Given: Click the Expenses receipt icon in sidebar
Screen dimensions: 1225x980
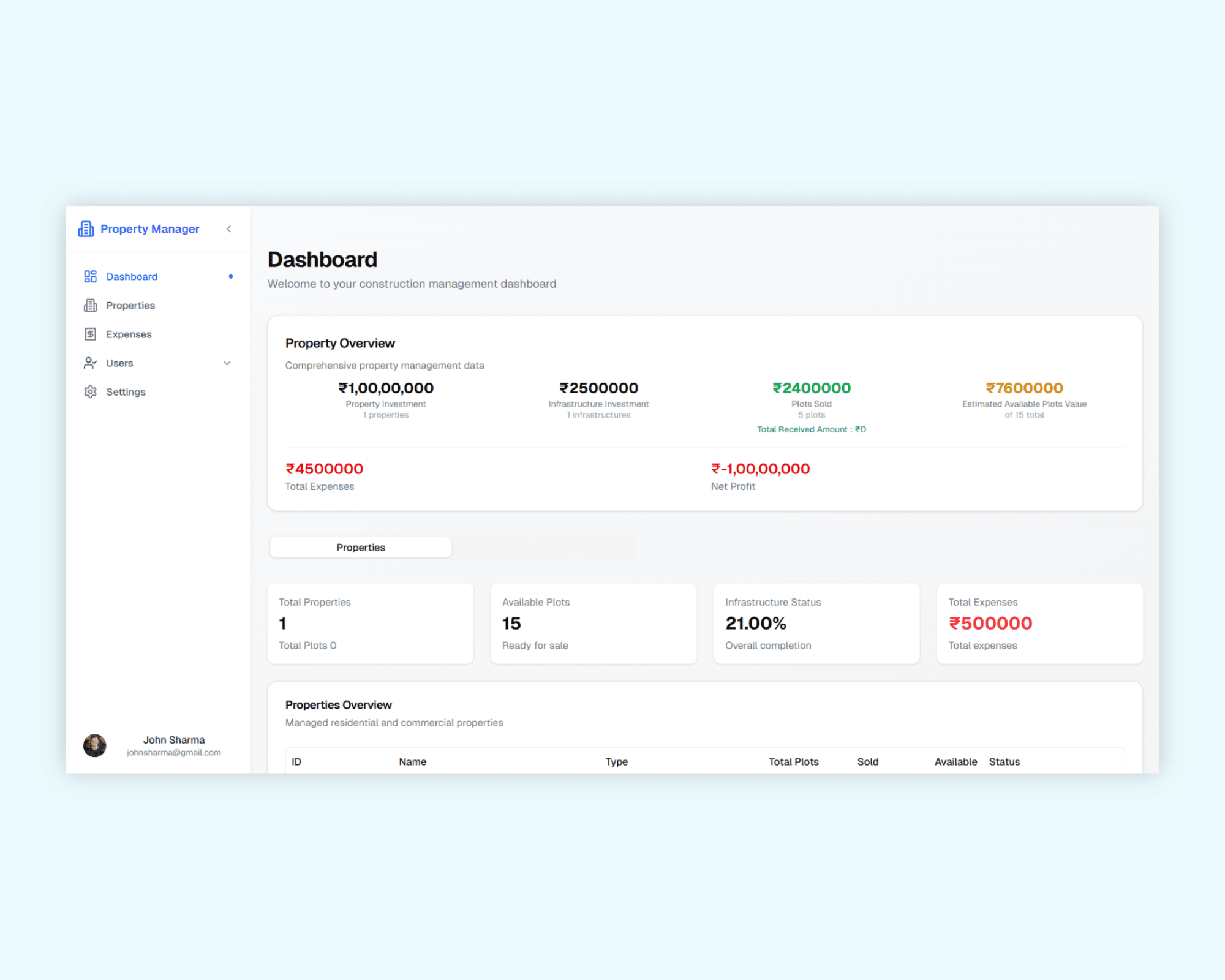Looking at the screenshot, I should click(x=91, y=334).
